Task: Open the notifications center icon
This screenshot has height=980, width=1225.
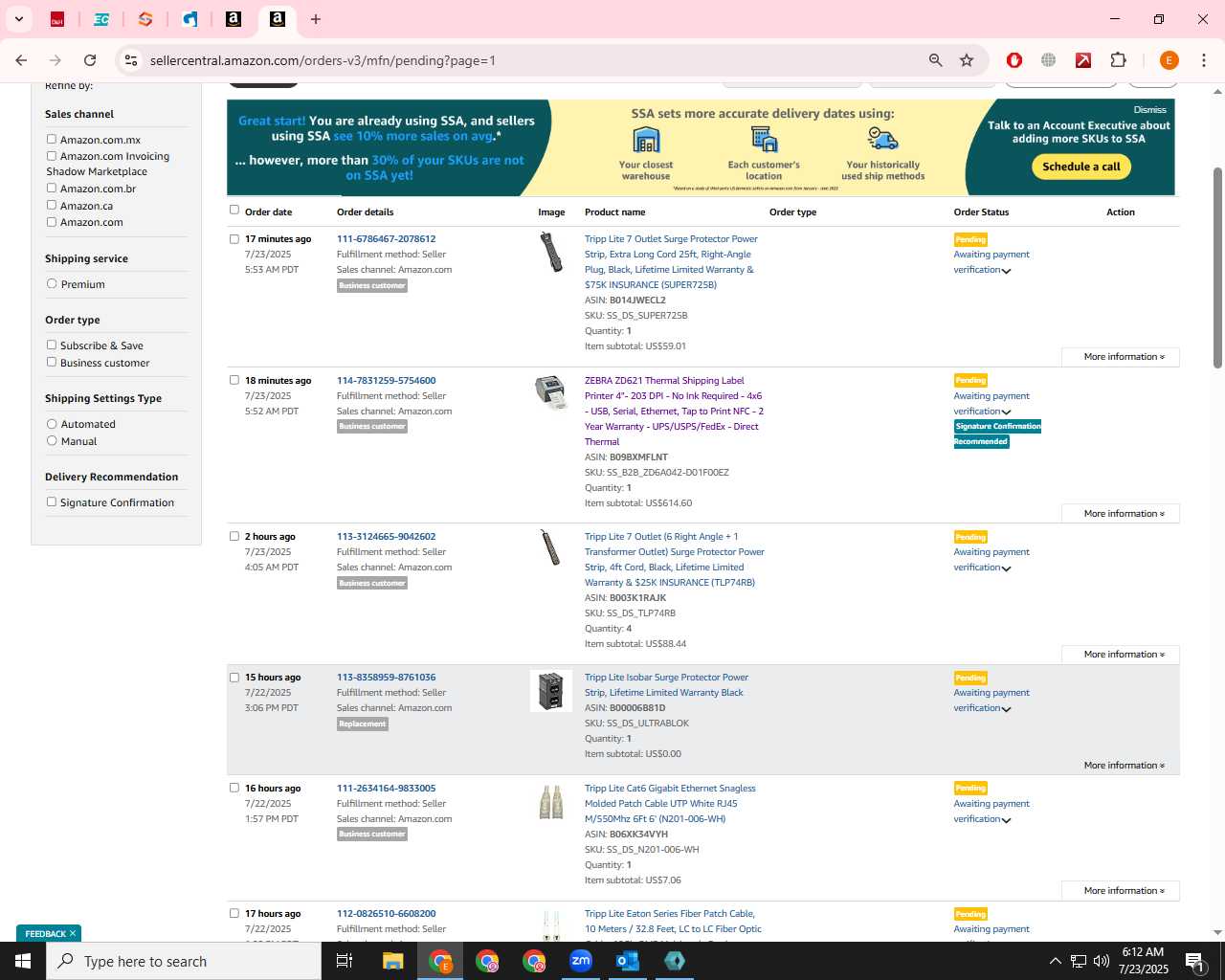Action: tap(1193, 961)
